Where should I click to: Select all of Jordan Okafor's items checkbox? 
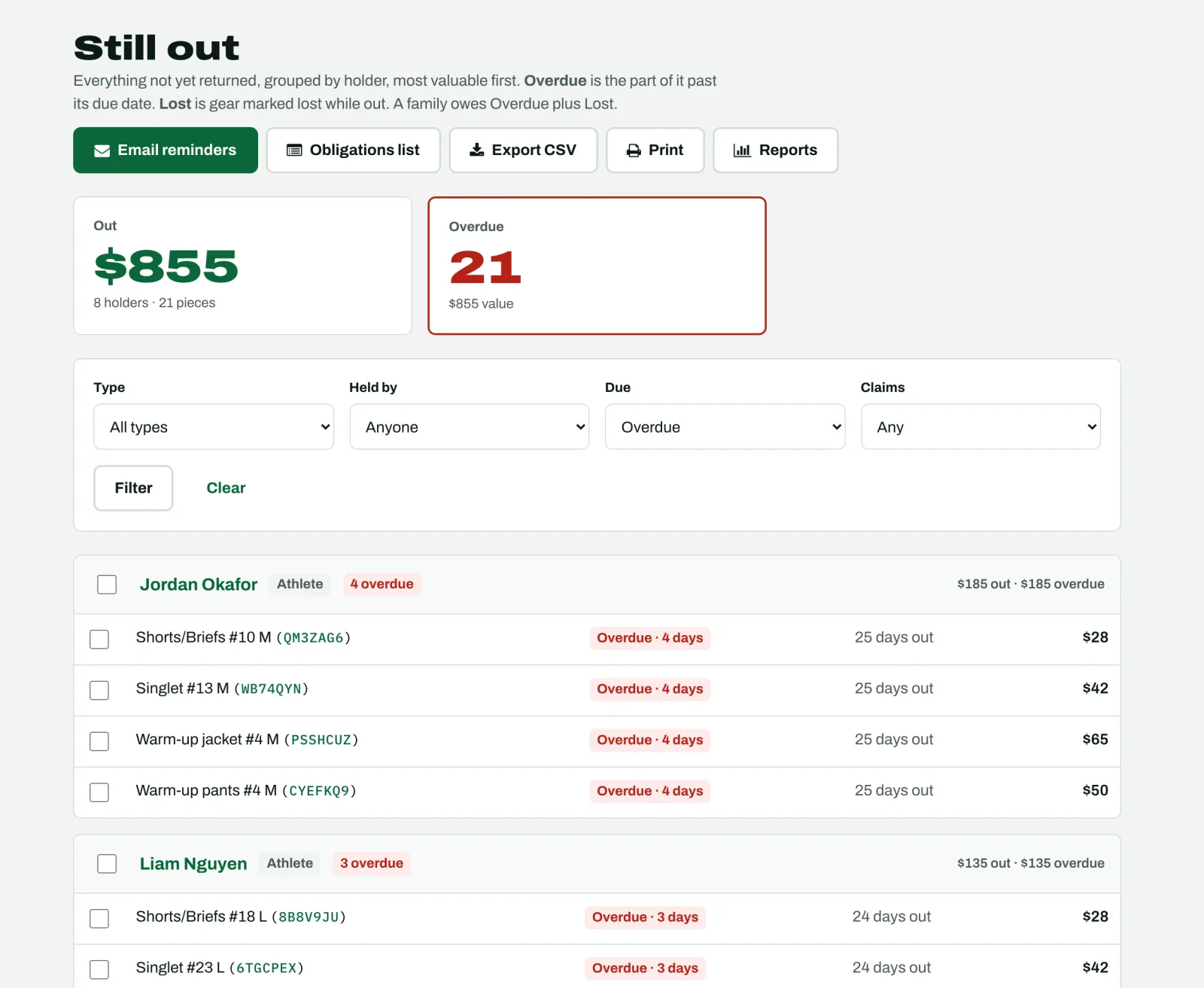(107, 585)
